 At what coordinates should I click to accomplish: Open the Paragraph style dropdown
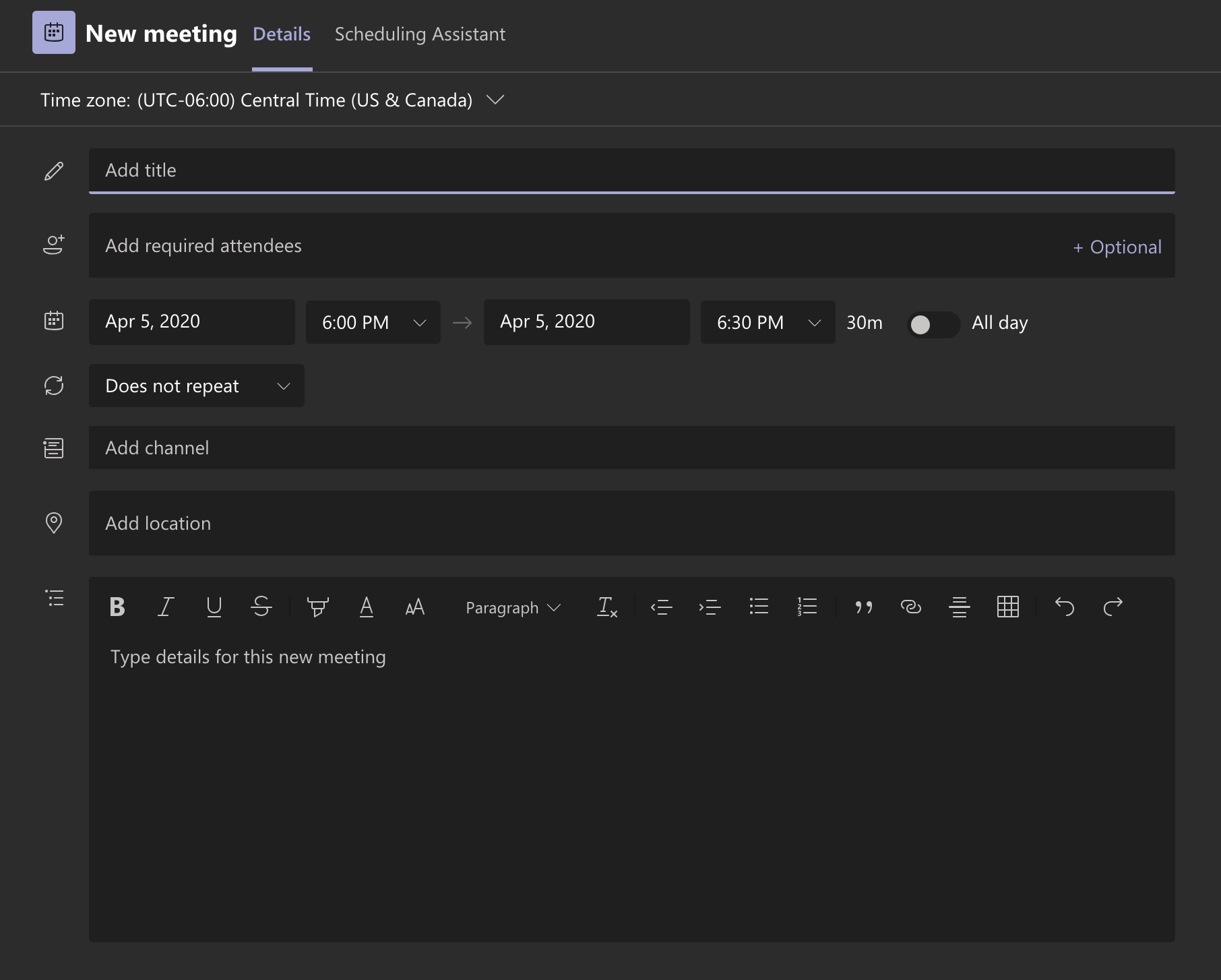click(x=513, y=608)
